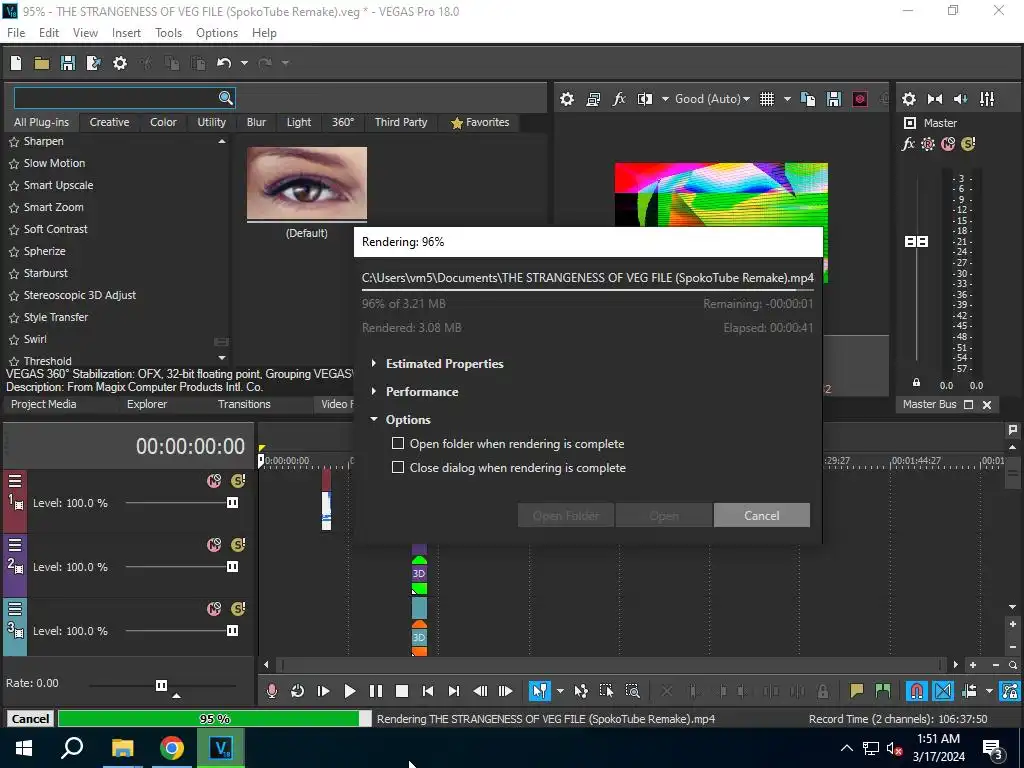Click Split Screen View icon
This screenshot has width=1024, height=768.
(645, 99)
